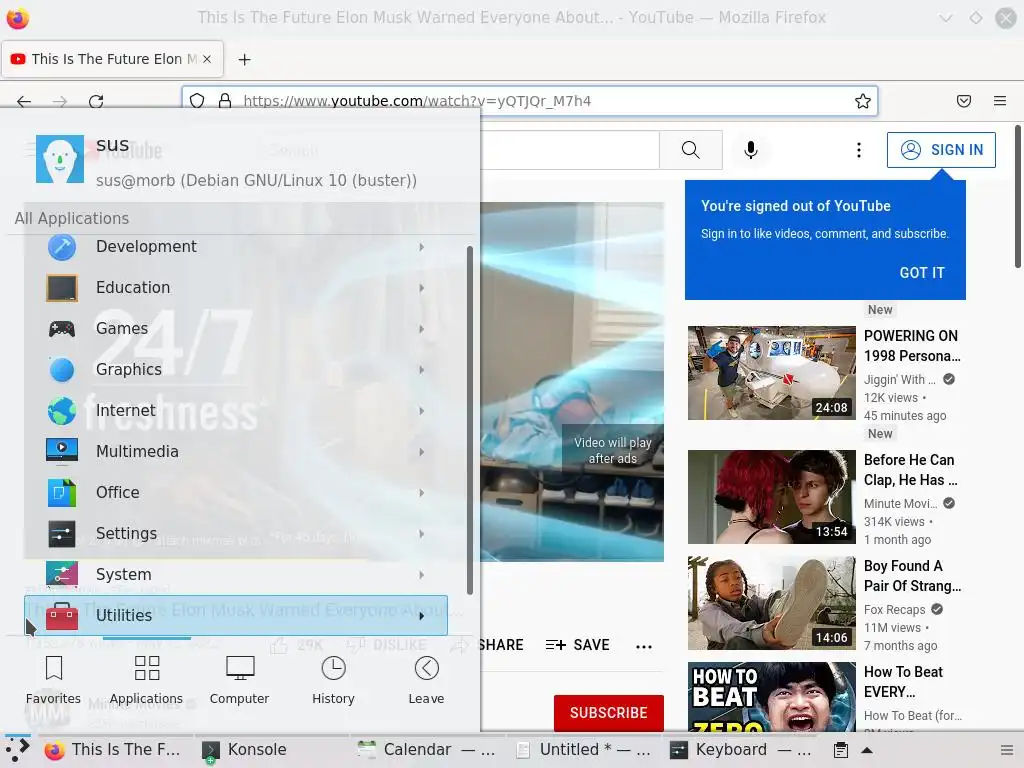1024x768 pixels.
Task: Click the Fox Recaps channel name
Action: pos(895,609)
